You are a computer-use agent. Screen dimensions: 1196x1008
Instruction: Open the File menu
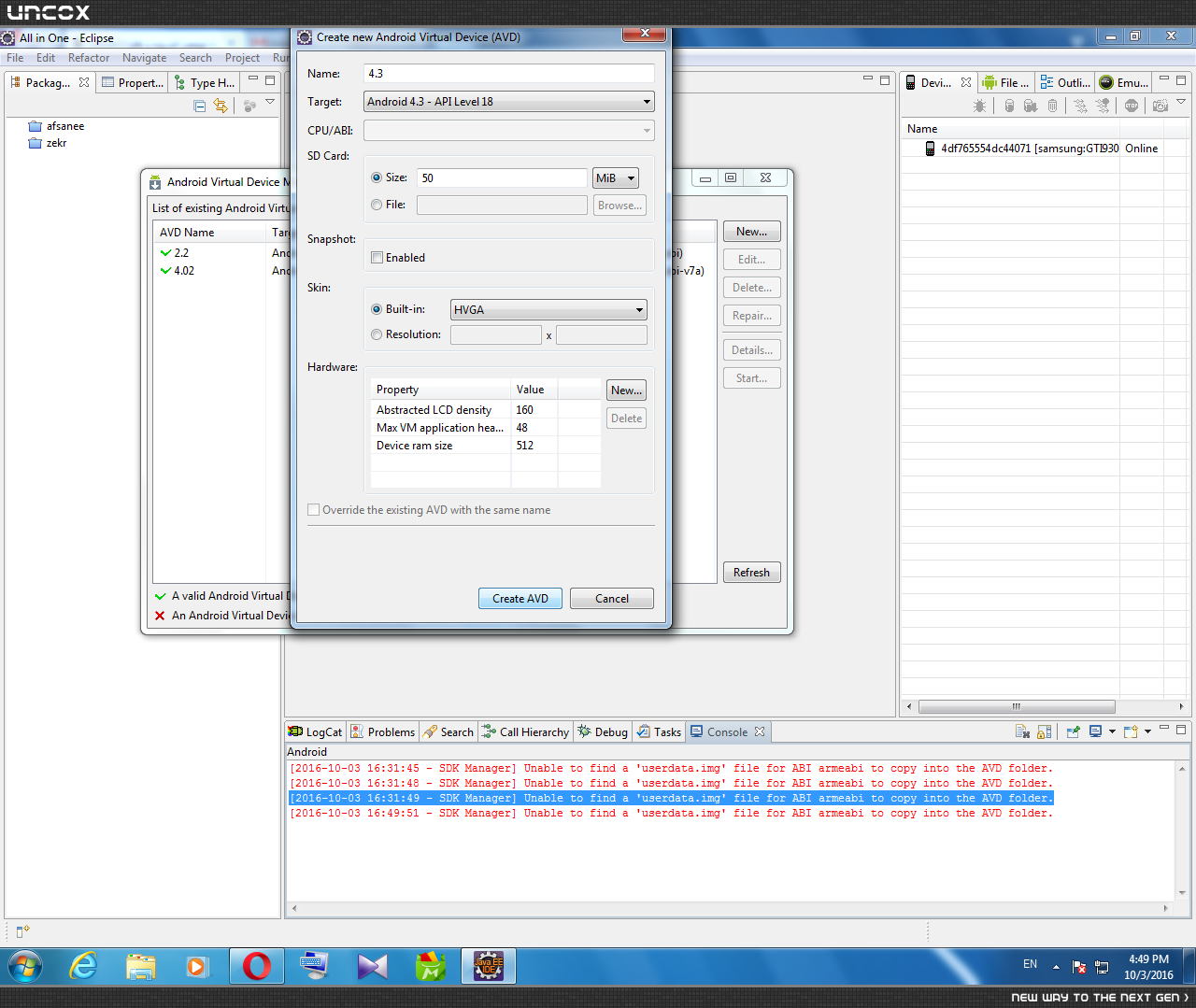16,58
